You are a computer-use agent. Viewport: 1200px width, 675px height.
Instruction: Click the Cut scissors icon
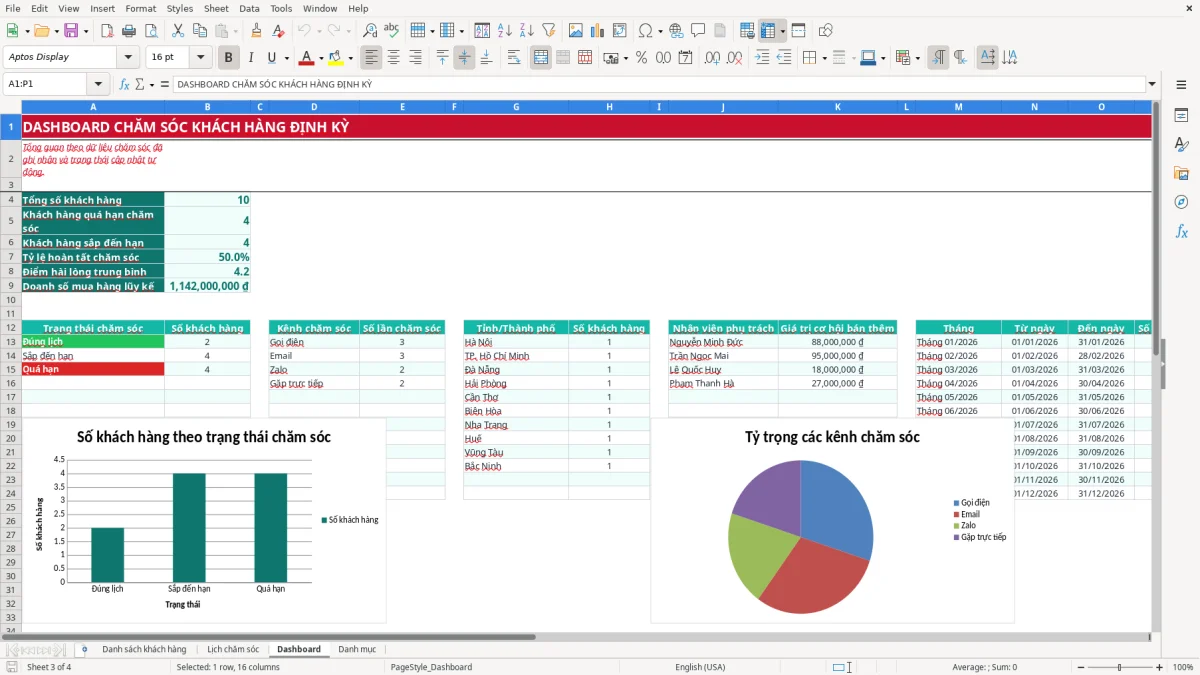(178, 31)
